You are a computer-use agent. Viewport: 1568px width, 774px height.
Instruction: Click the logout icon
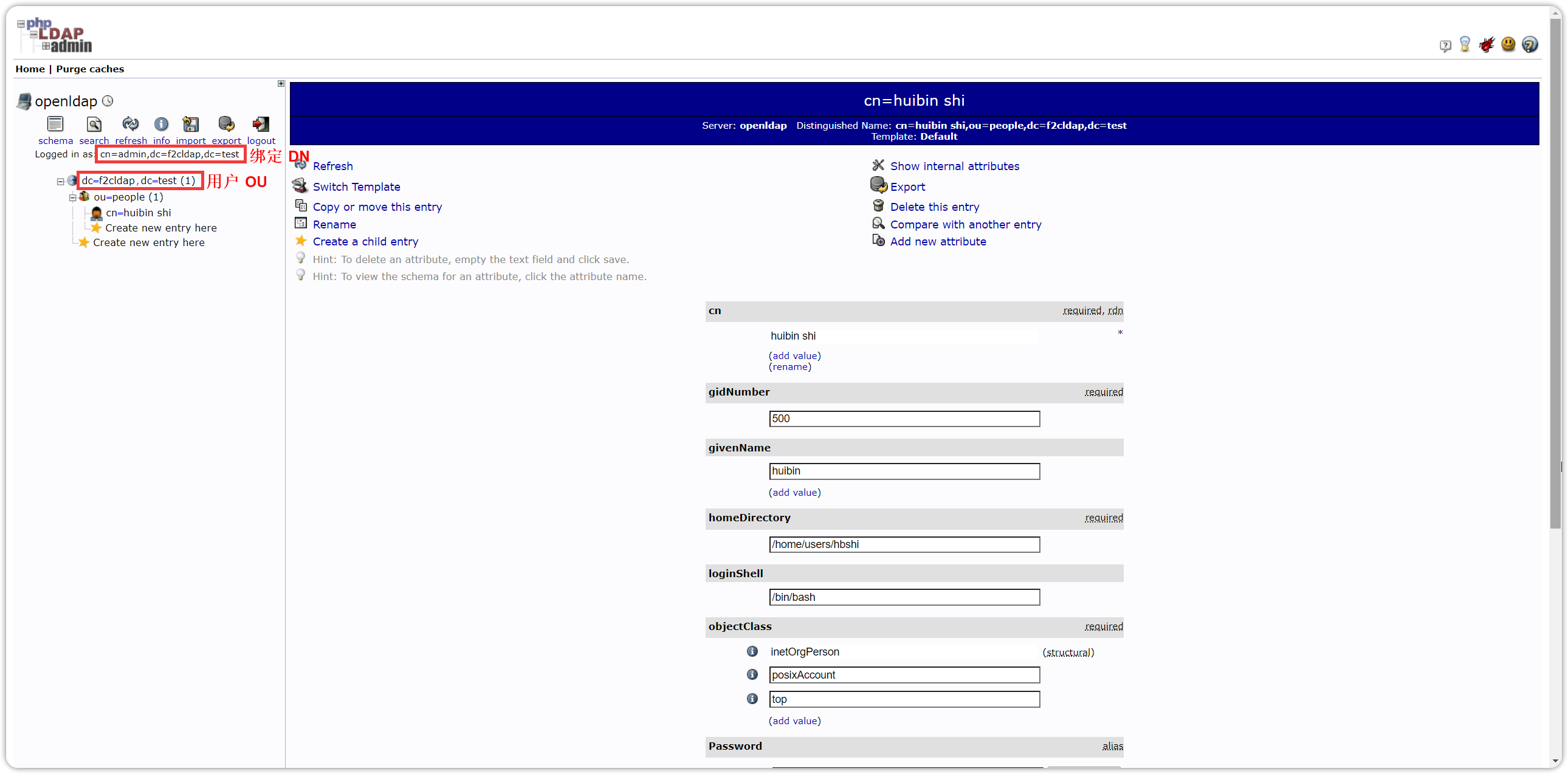tap(261, 124)
